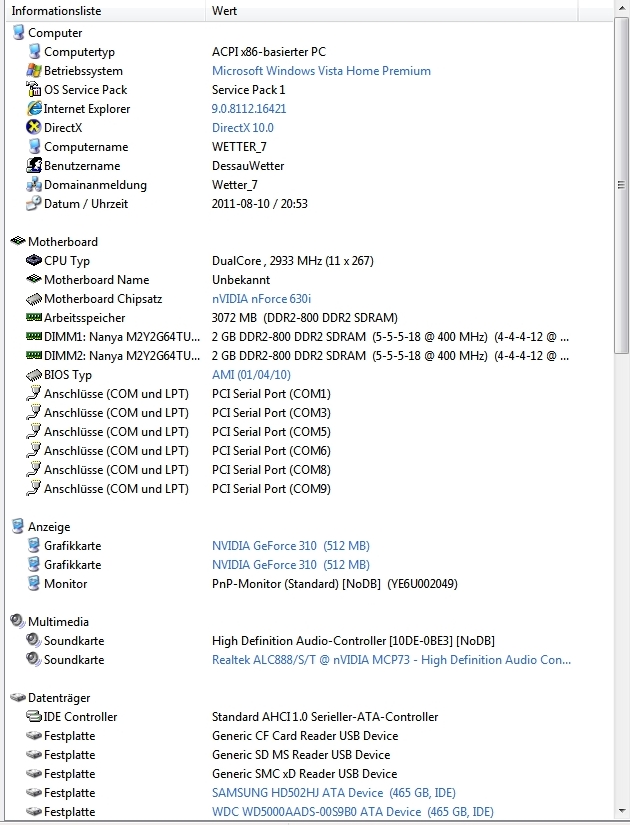The height and width of the screenshot is (825, 630).
Task: Click the DirectX icon
Action: (x=34, y=127)
